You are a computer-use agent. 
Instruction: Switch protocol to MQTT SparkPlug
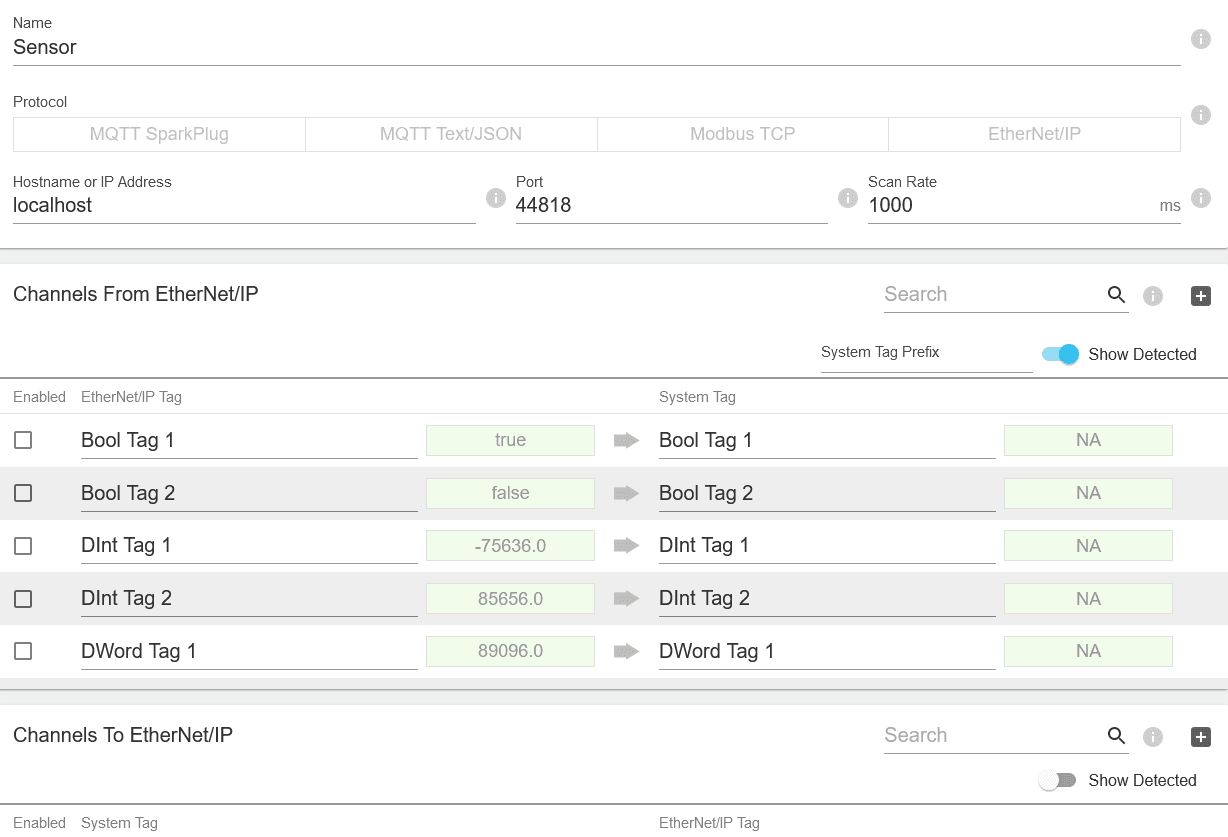159,133
